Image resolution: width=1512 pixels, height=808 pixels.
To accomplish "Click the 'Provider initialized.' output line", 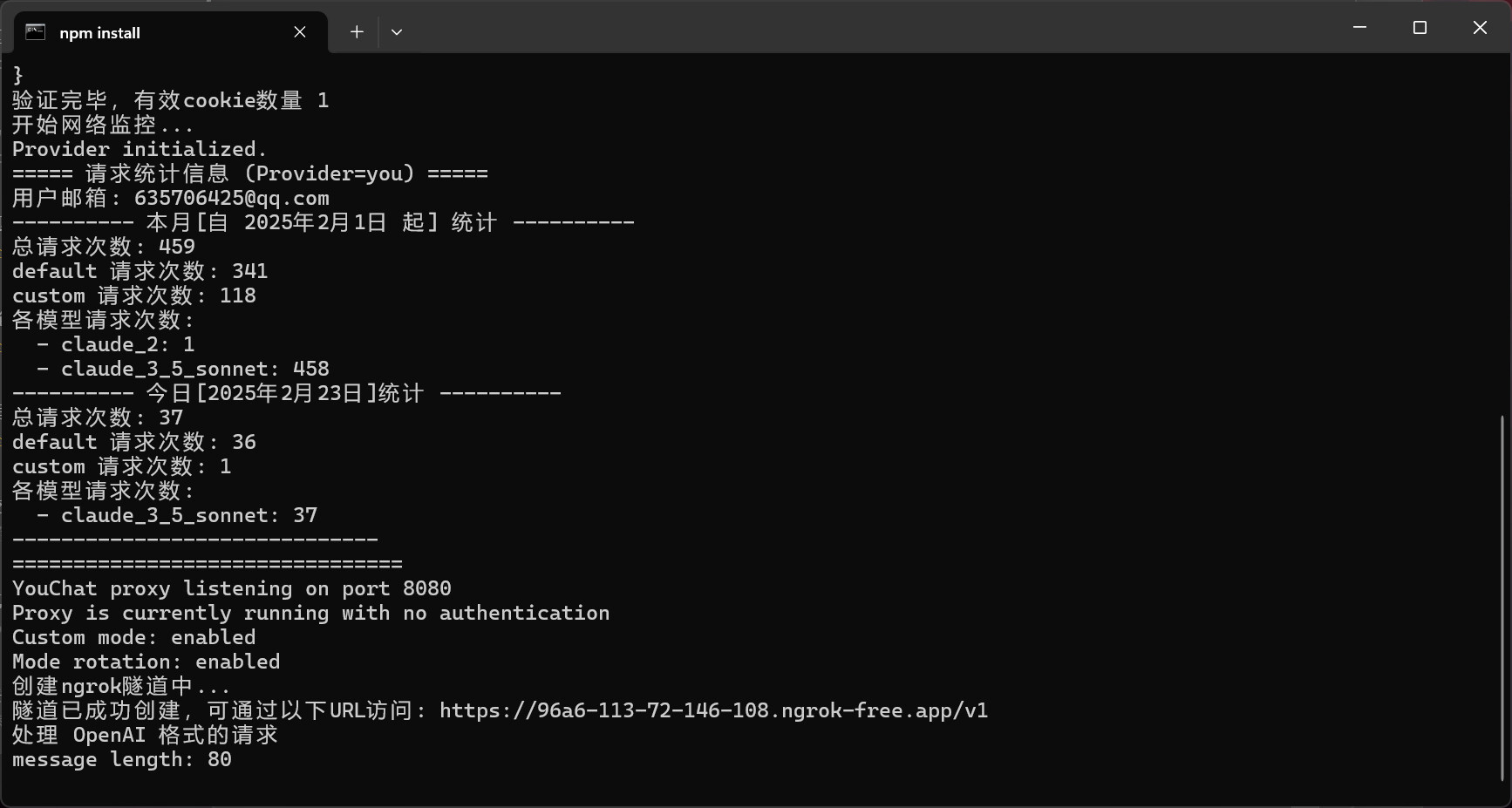I will click(140, 149).
